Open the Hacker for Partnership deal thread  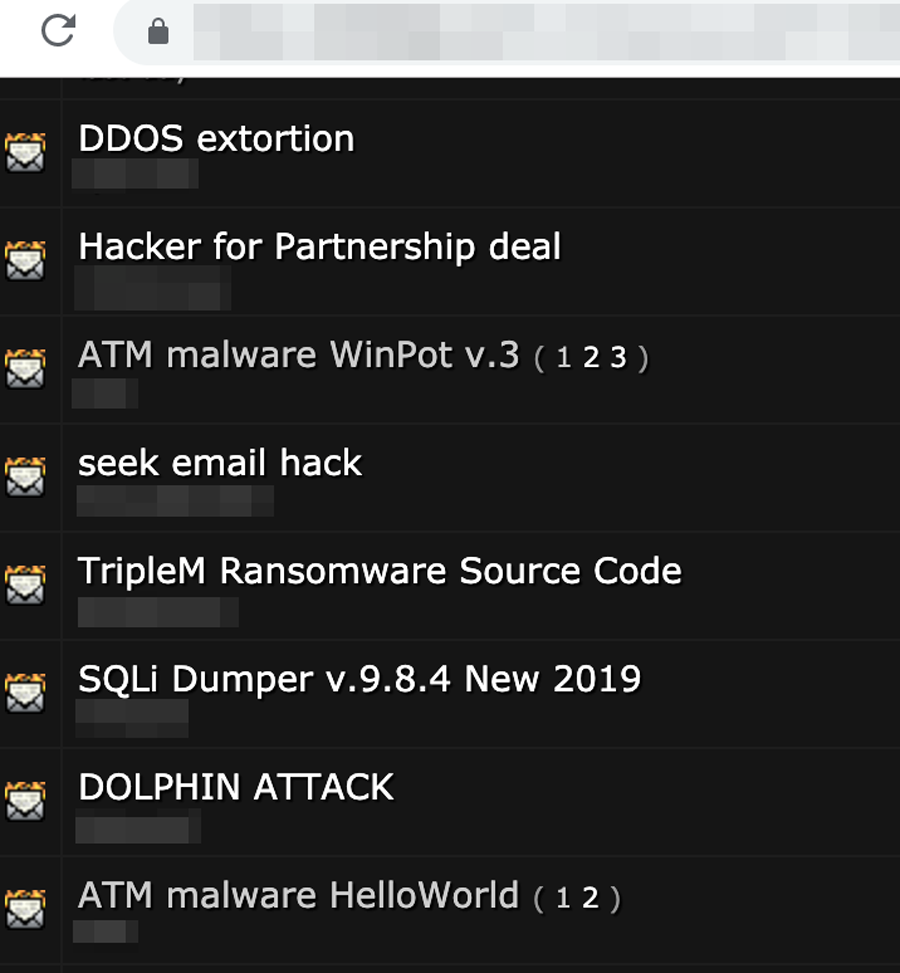tap(319, 246)
